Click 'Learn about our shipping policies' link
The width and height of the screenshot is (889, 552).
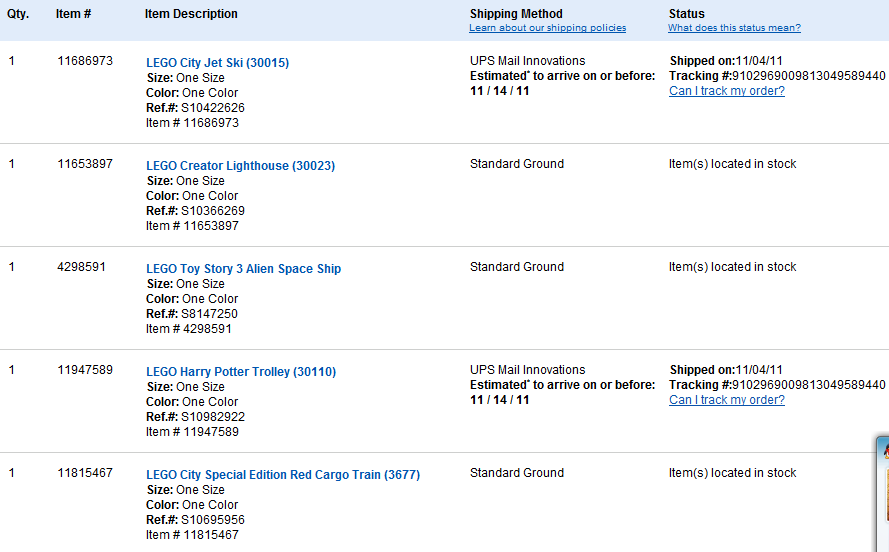point(547,28)
